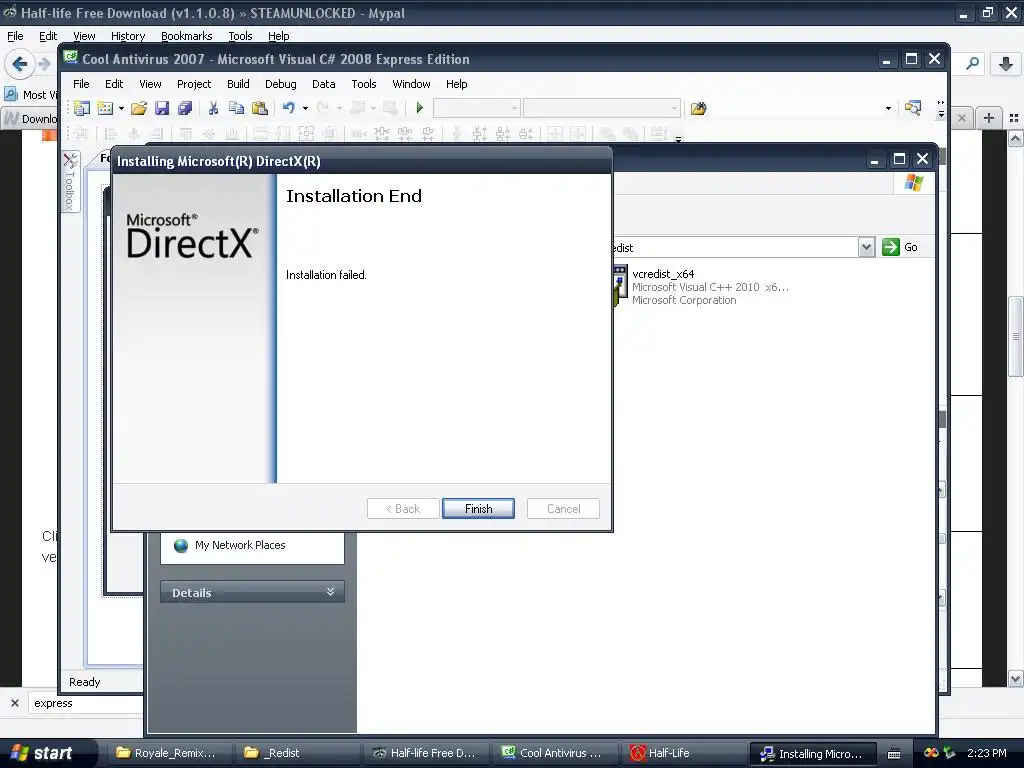Open the Project menu
Image resolution: width=1024 pixels, height=768 pixels.
pos(194,84)
